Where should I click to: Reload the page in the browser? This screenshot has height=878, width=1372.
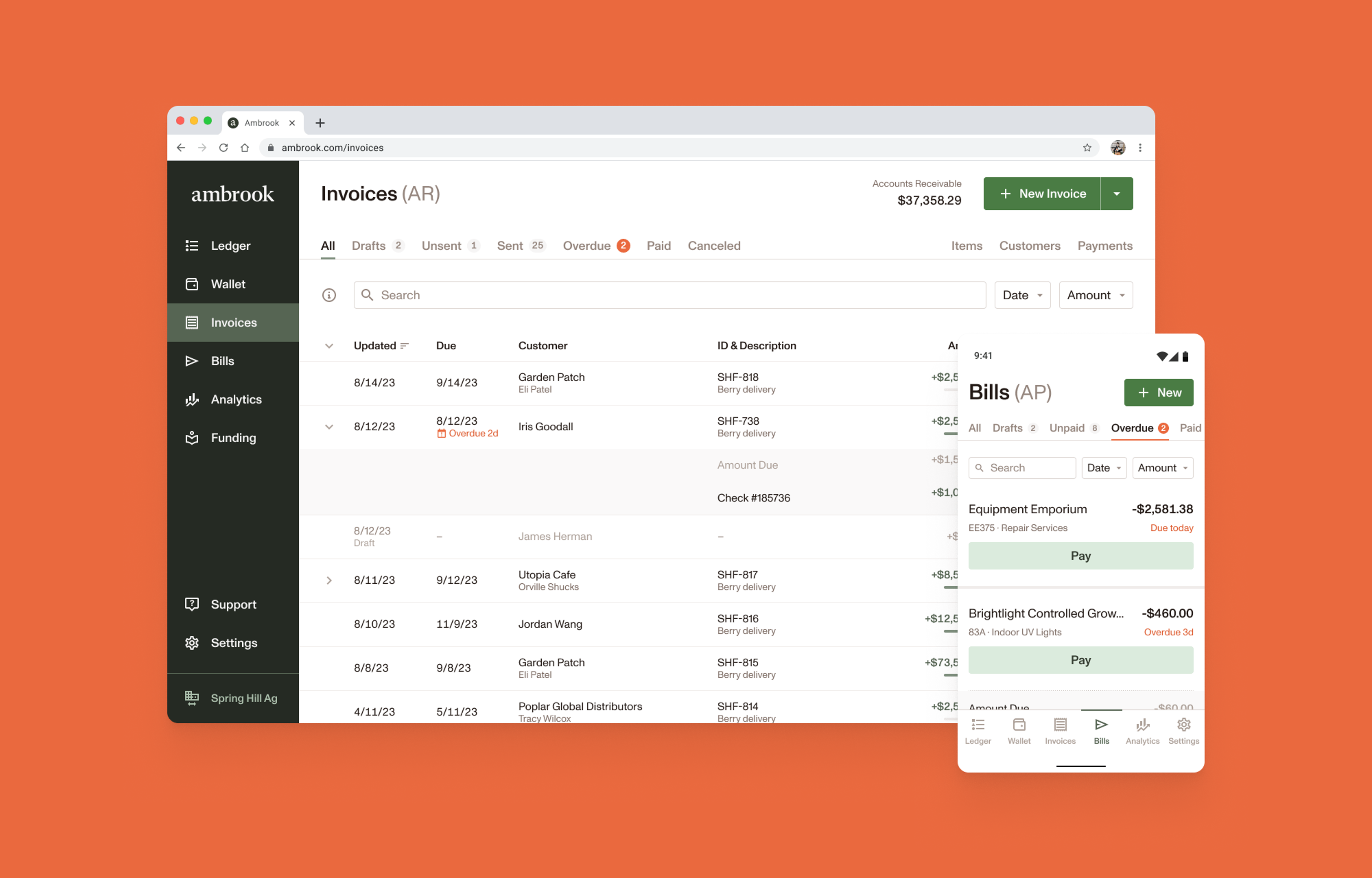[224, 148]
